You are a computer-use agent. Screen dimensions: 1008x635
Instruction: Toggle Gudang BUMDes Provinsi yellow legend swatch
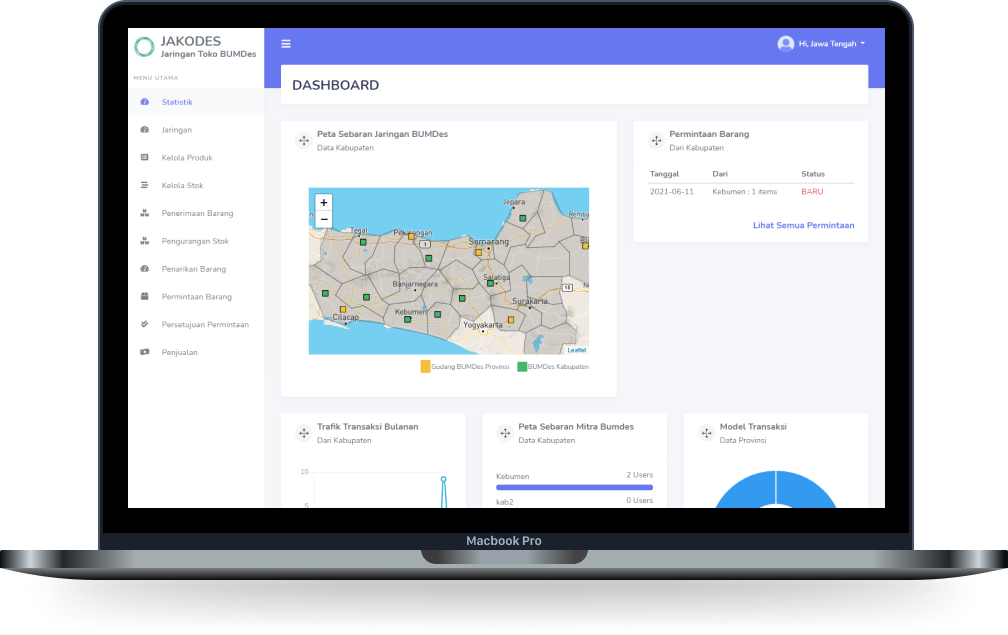point(425,366)
